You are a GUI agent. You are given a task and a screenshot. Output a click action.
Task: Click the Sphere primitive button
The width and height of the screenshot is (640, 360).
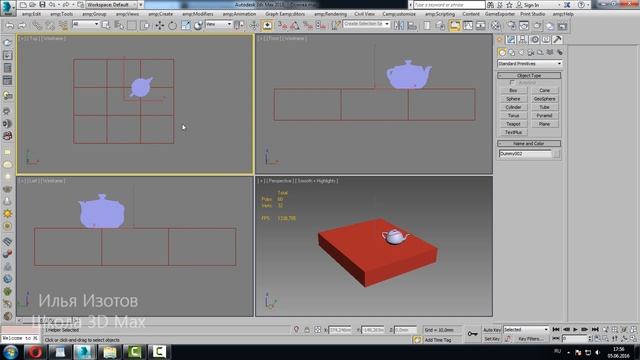click(x=513, y=99)
